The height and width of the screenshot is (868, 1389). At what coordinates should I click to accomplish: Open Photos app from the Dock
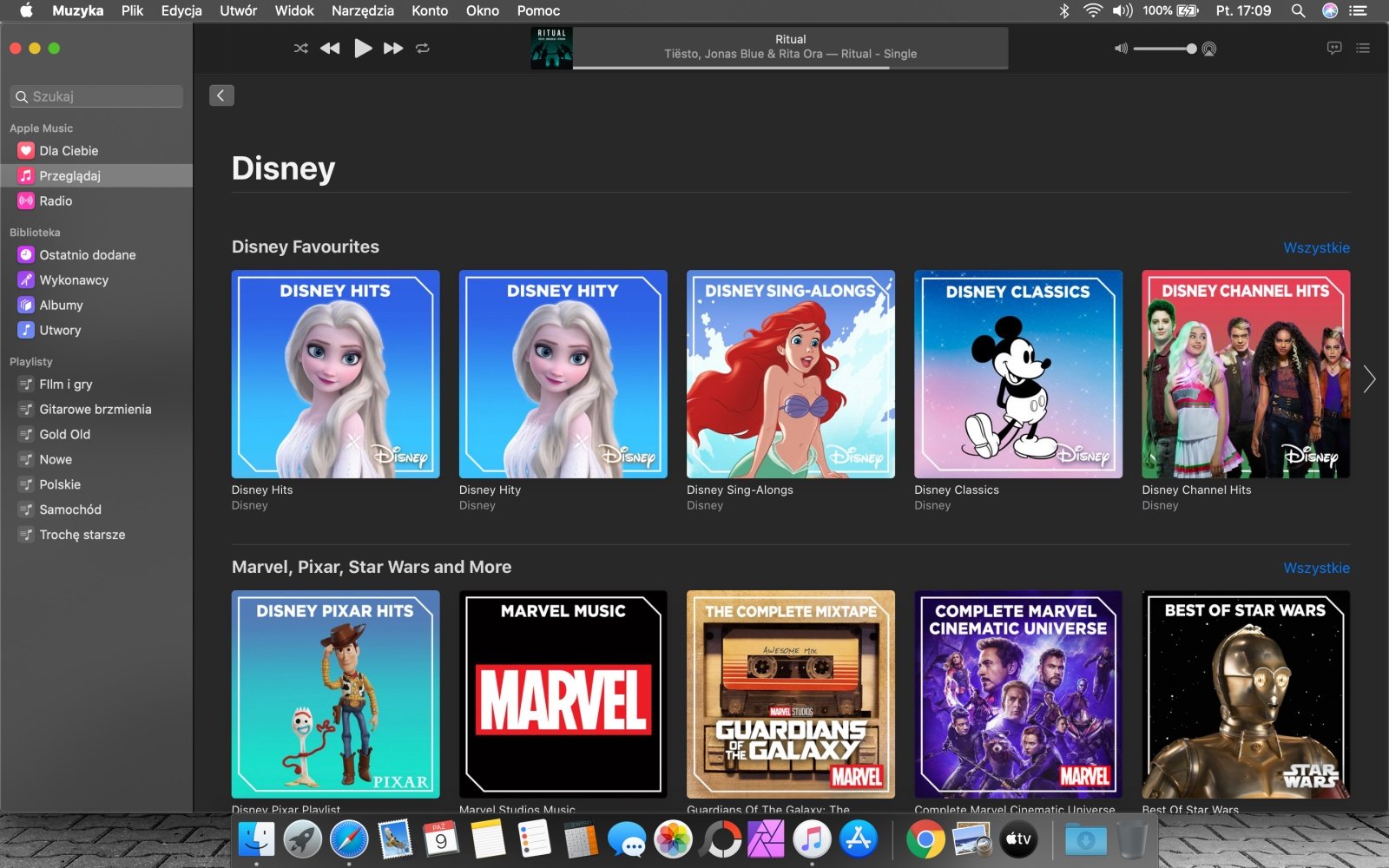pyautogui.click(x=673, y=839)
